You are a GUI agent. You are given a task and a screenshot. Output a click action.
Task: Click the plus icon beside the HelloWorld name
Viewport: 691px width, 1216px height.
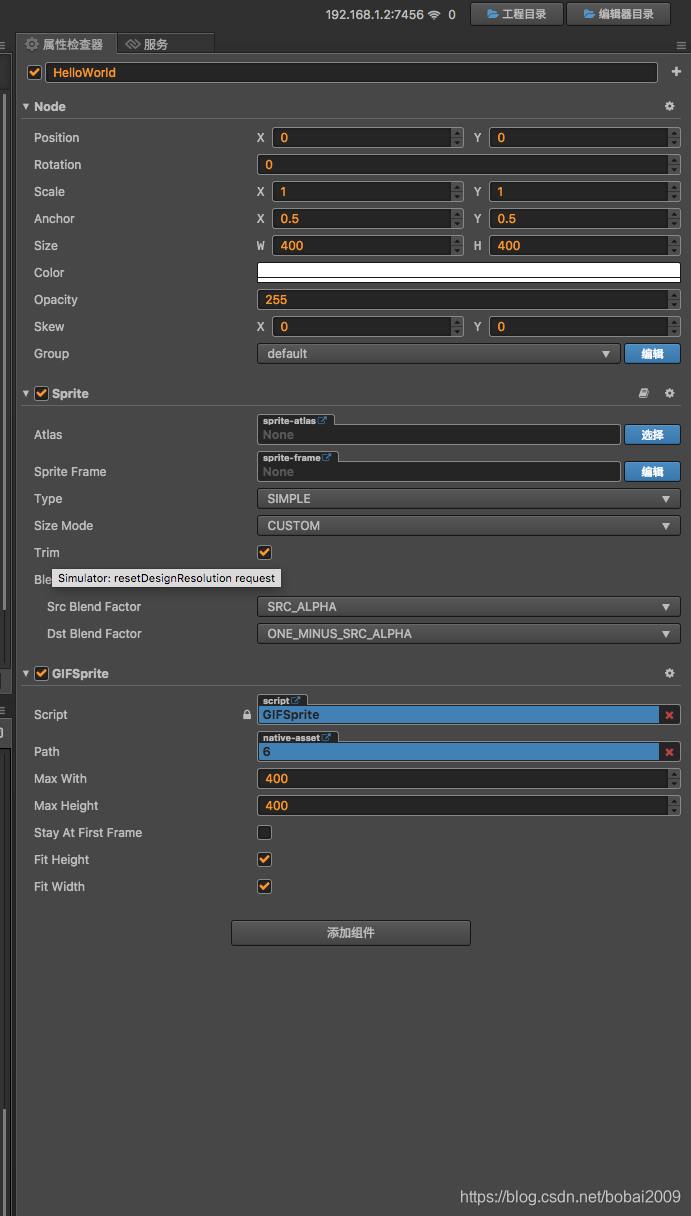(x=676, y=72)
